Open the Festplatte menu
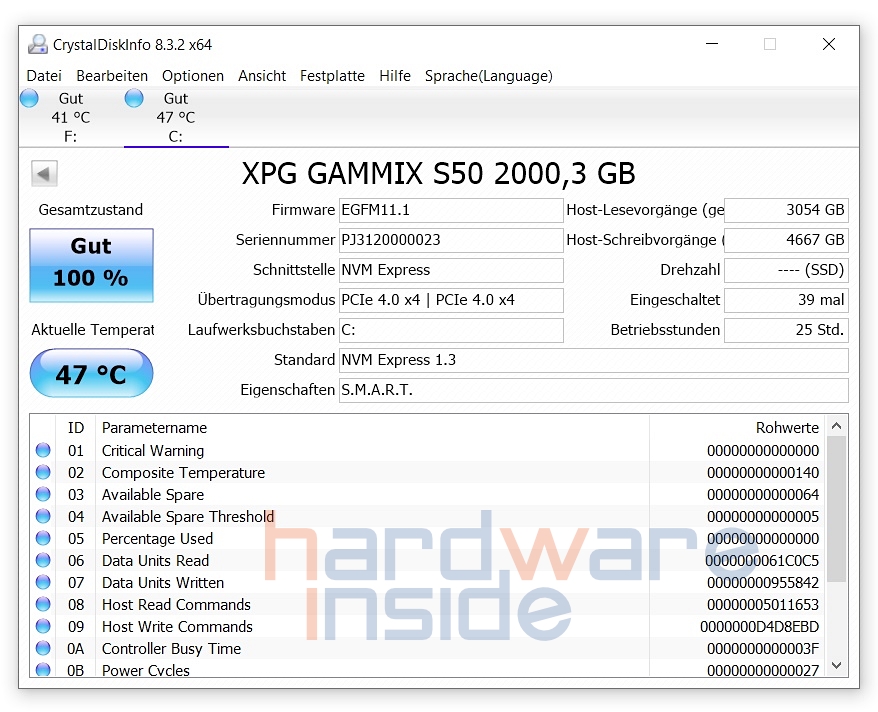 (332, 76)
